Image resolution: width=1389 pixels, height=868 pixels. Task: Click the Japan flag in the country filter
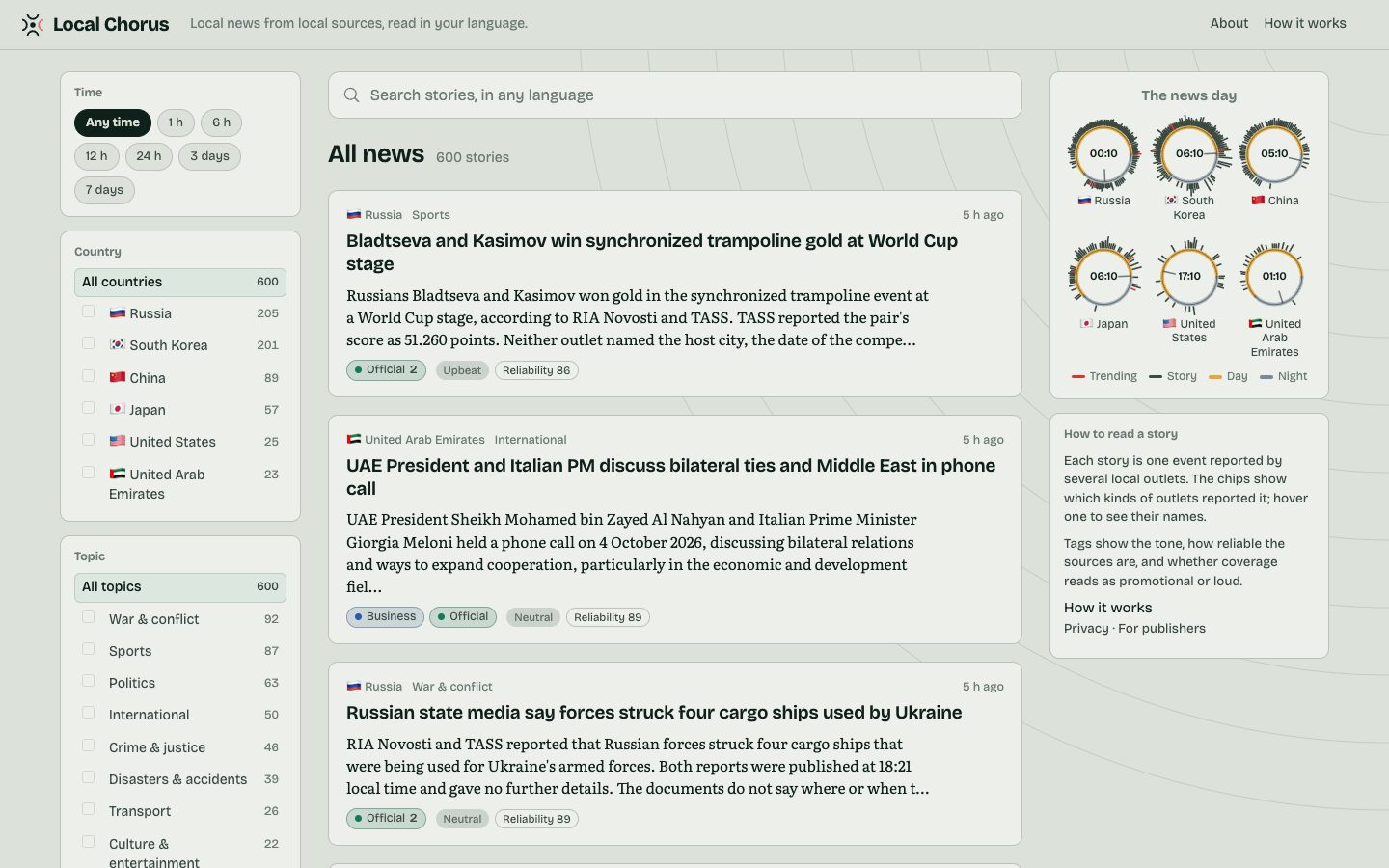pos(118,410)
